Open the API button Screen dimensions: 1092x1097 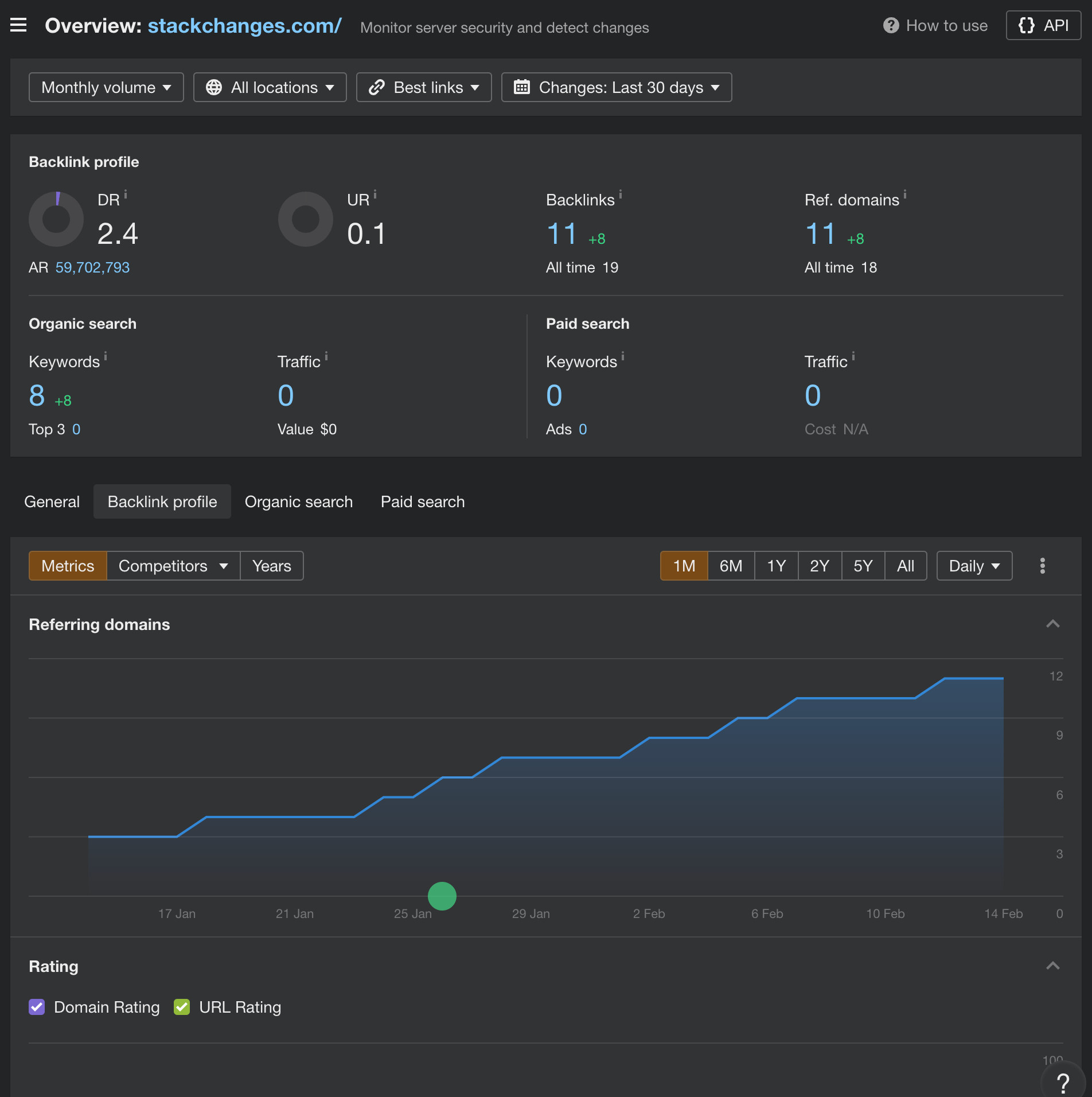coord(1043,25)
